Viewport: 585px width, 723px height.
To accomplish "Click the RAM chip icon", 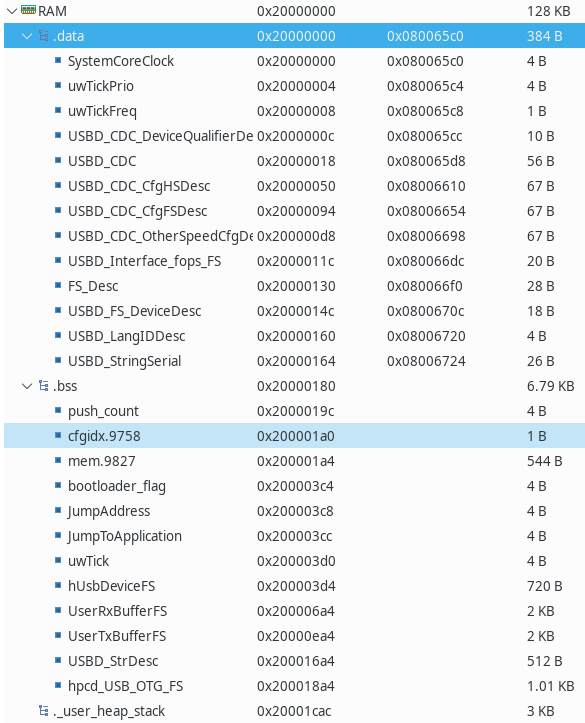I will pos(28,10).
